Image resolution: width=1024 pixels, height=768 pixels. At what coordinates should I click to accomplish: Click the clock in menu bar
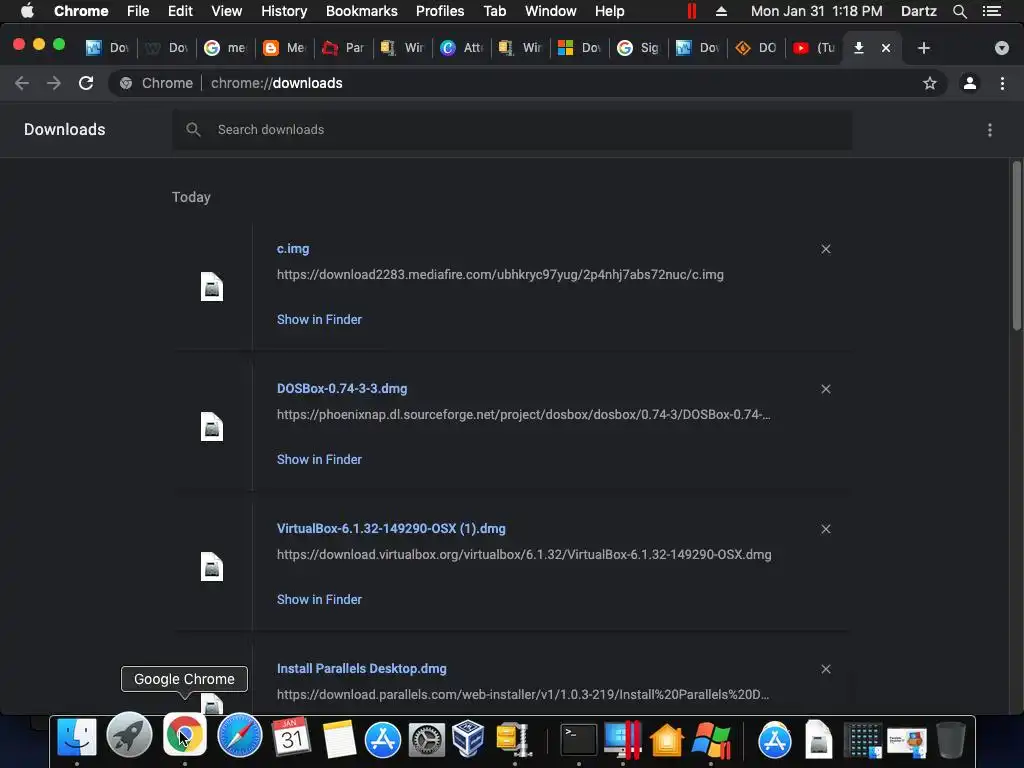[816, 11]
